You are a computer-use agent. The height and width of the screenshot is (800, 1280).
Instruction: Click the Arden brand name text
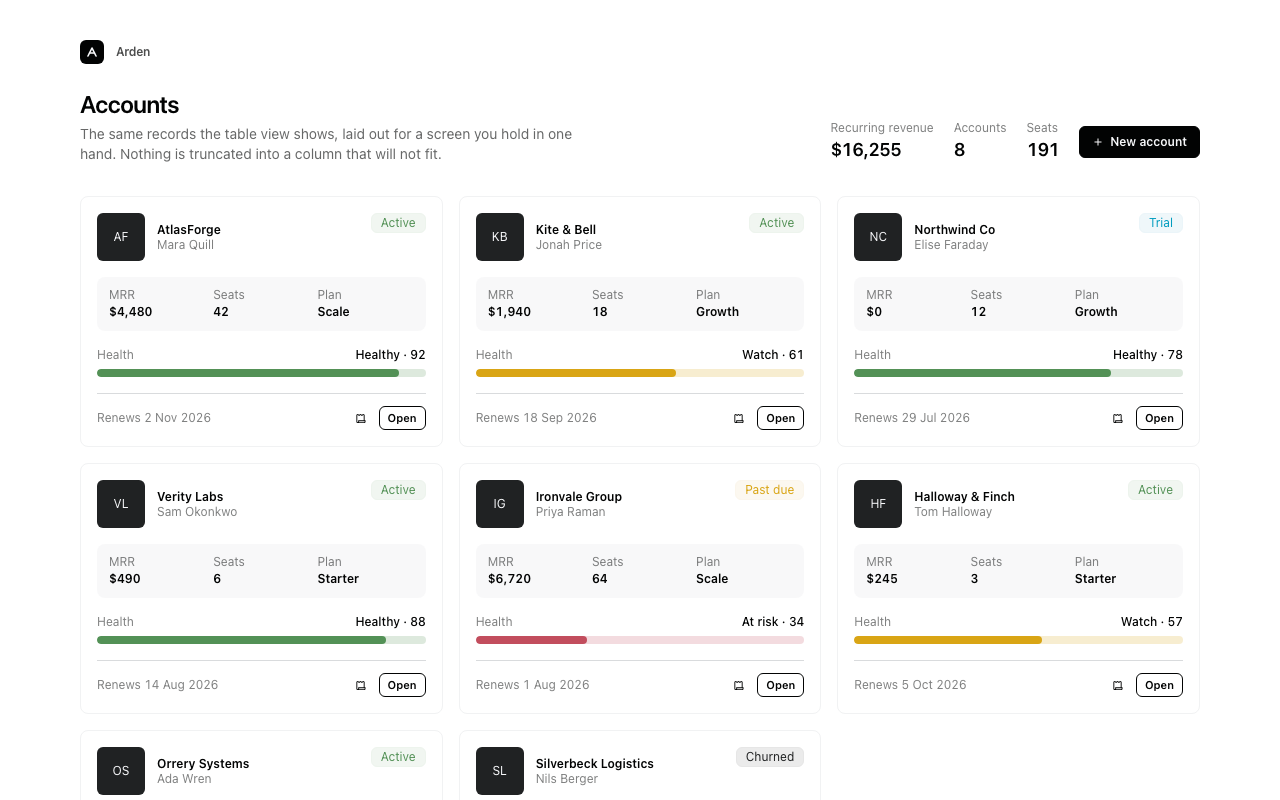[133, 52]
